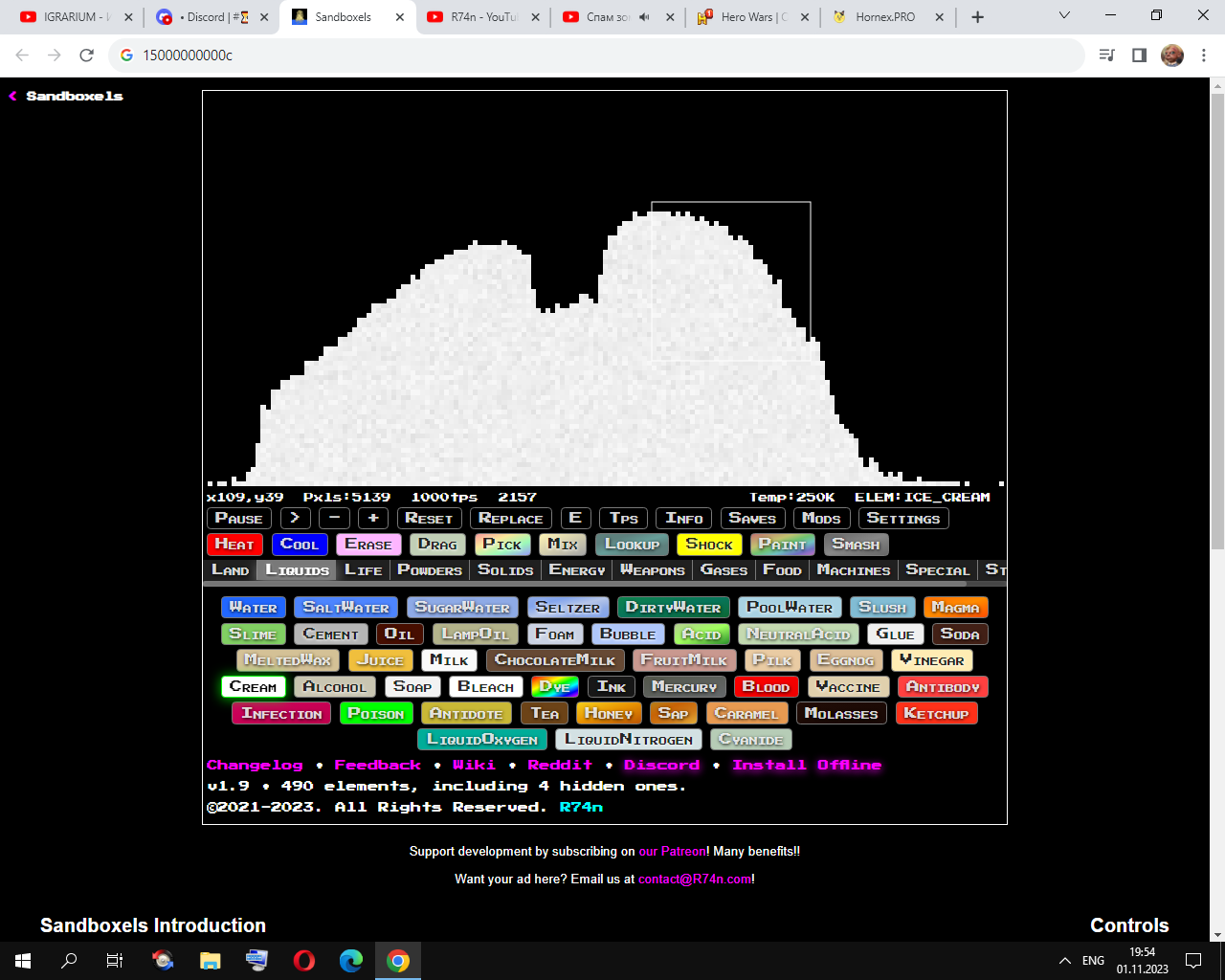Select the Mix tool
1225x980 pixels.
point(563,545)
